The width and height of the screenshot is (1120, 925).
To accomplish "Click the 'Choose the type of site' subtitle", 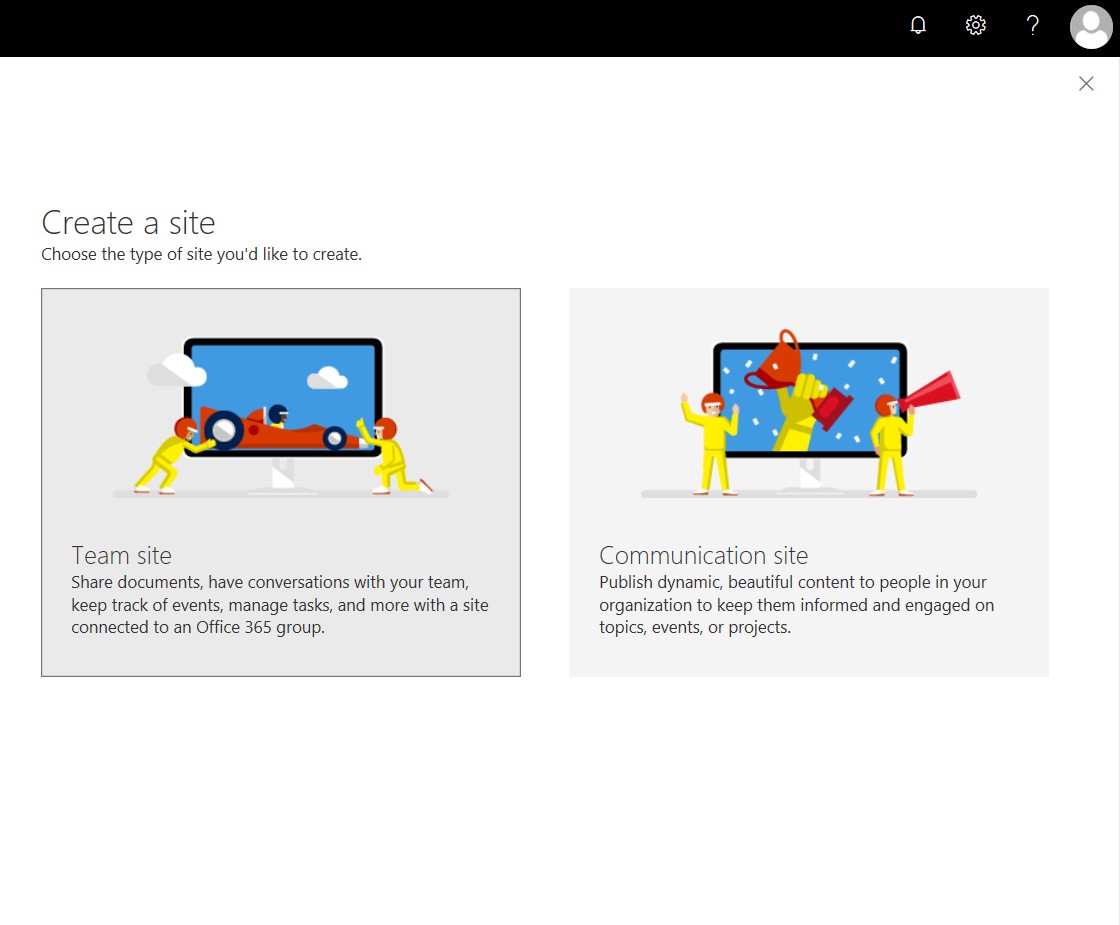I will 201,254.
